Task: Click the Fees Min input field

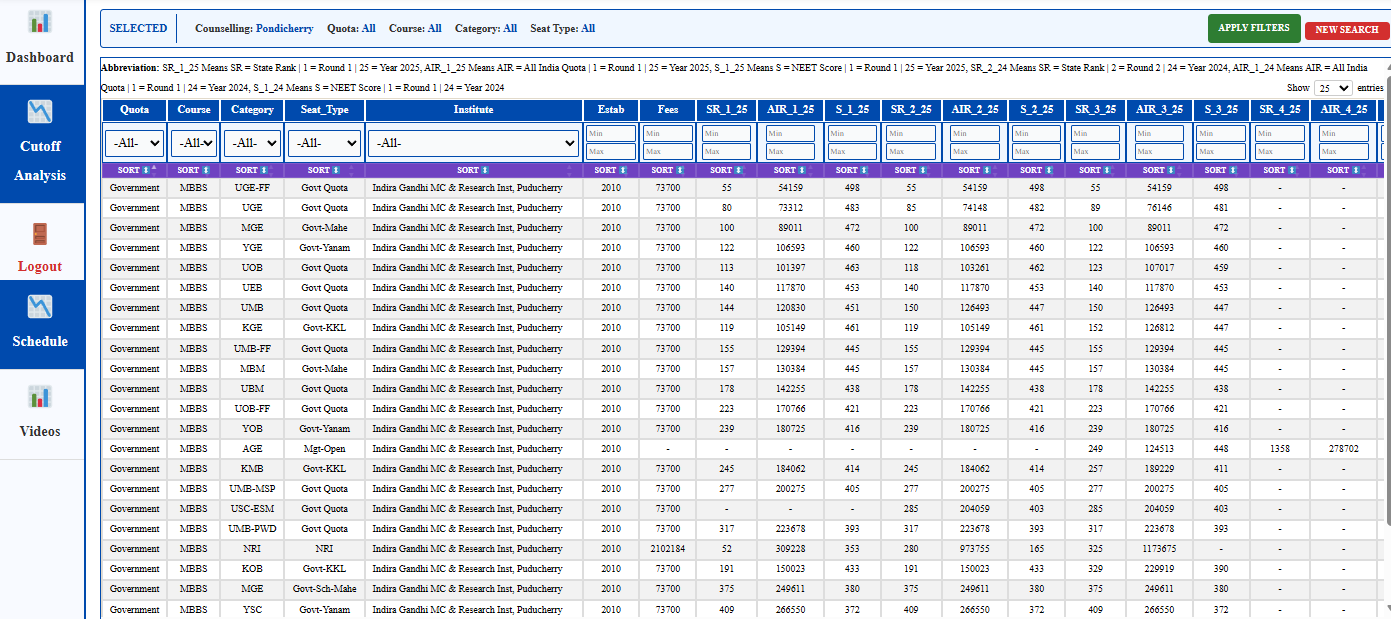Action: 667,133
